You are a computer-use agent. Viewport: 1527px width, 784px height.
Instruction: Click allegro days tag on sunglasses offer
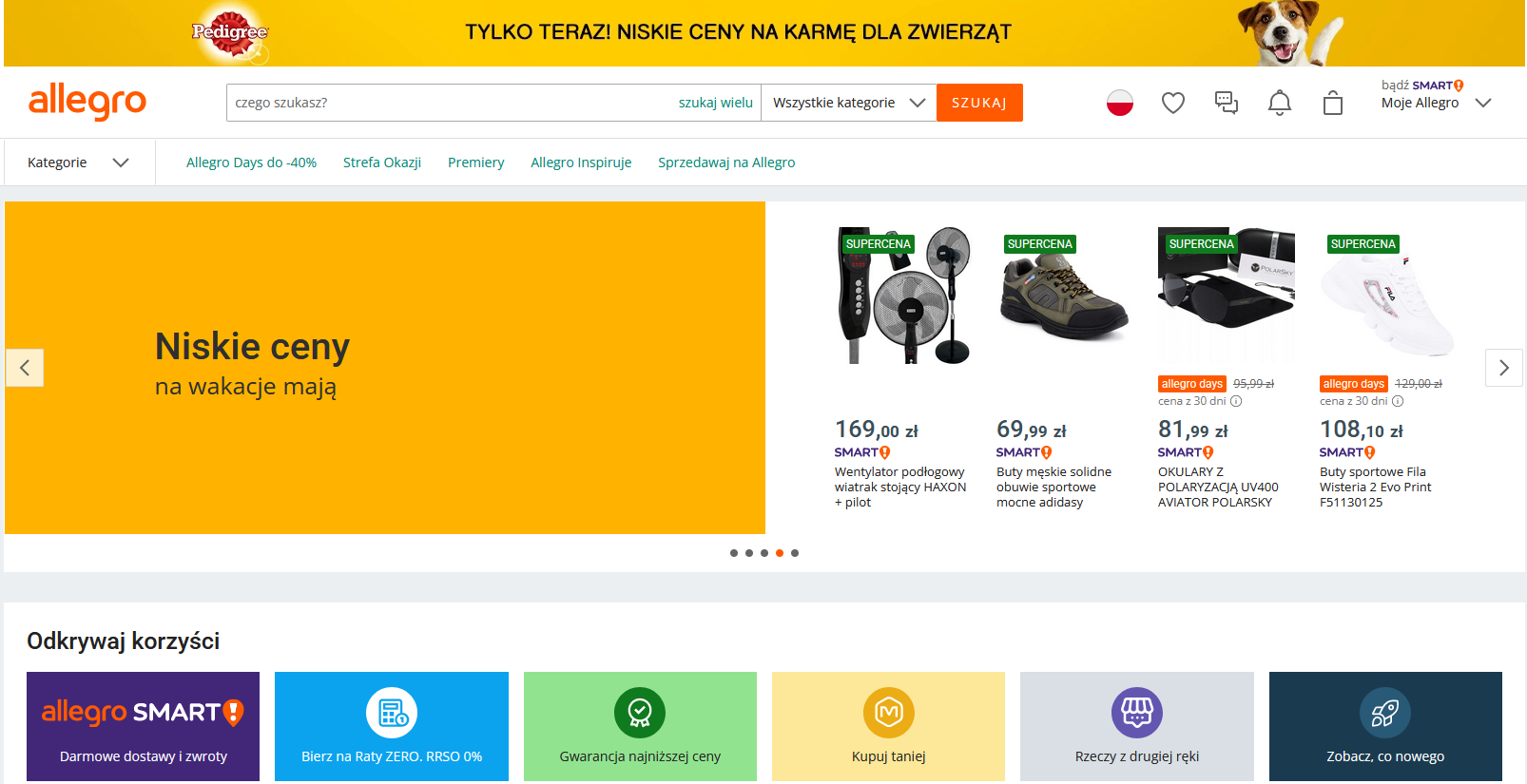click(1192, 384)
